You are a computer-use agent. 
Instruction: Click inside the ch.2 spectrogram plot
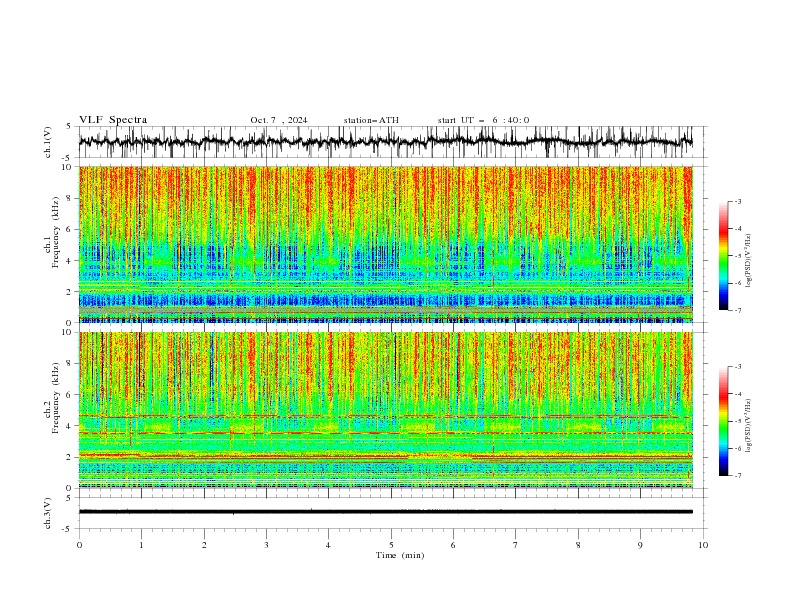pos(386,410)
